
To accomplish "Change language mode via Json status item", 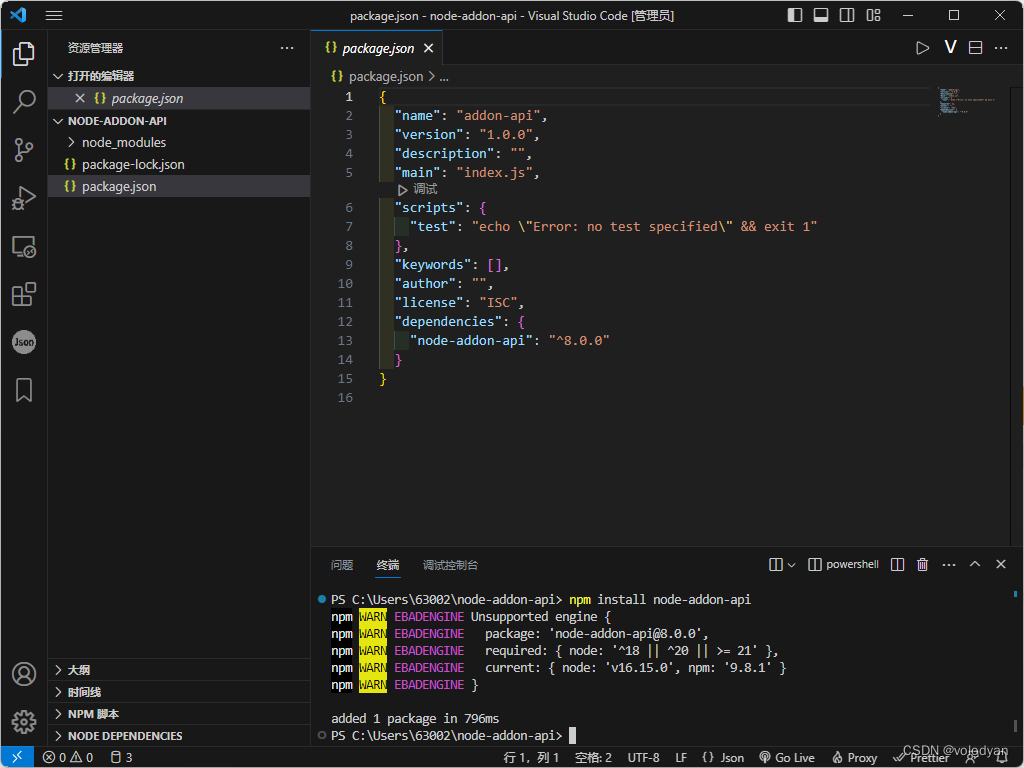I will click(724, 758).
